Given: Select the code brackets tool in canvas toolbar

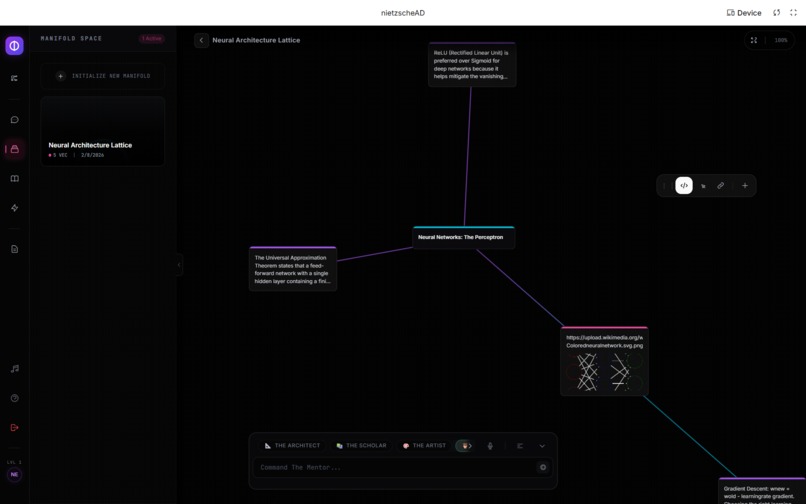Looking at the screenshot, I should [684, 186].
